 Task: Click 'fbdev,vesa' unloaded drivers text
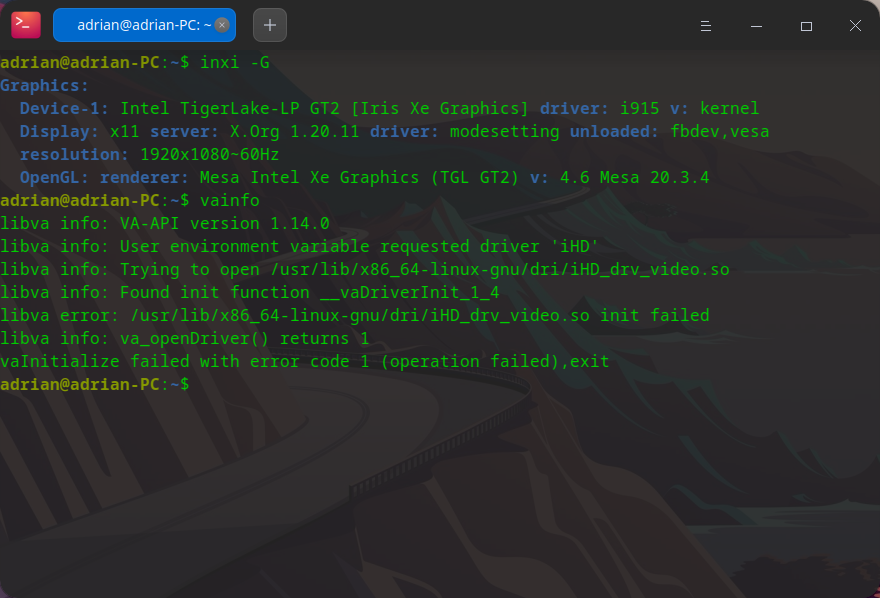(x=719, y=131)
